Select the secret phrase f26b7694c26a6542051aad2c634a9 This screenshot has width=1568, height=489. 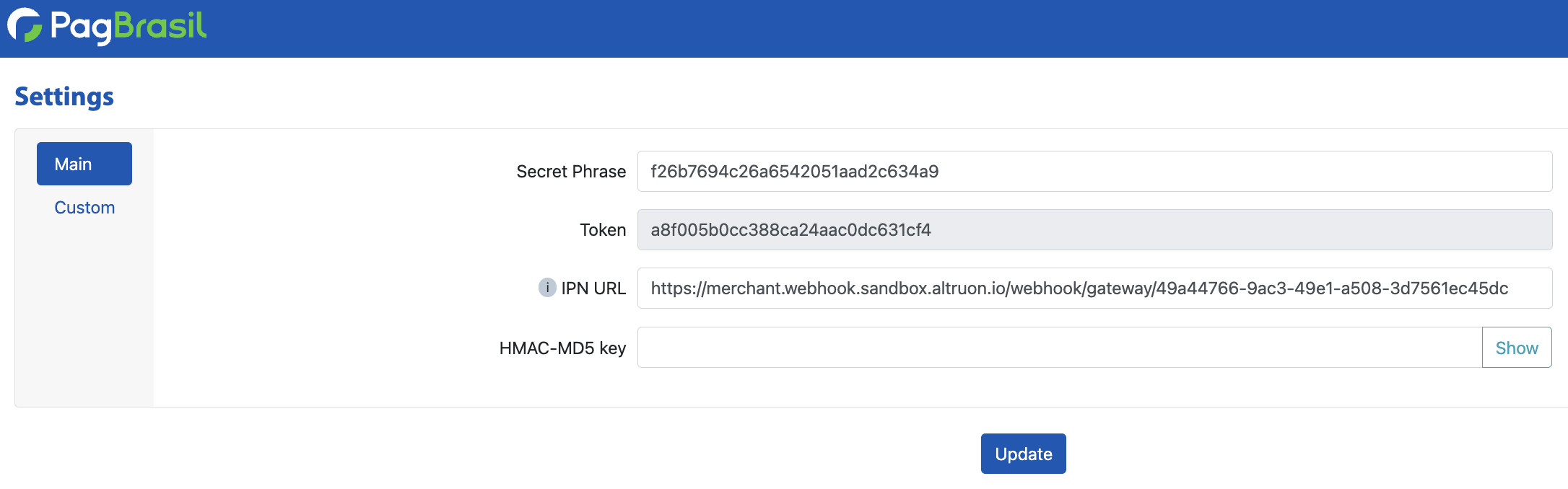[794, 171]
